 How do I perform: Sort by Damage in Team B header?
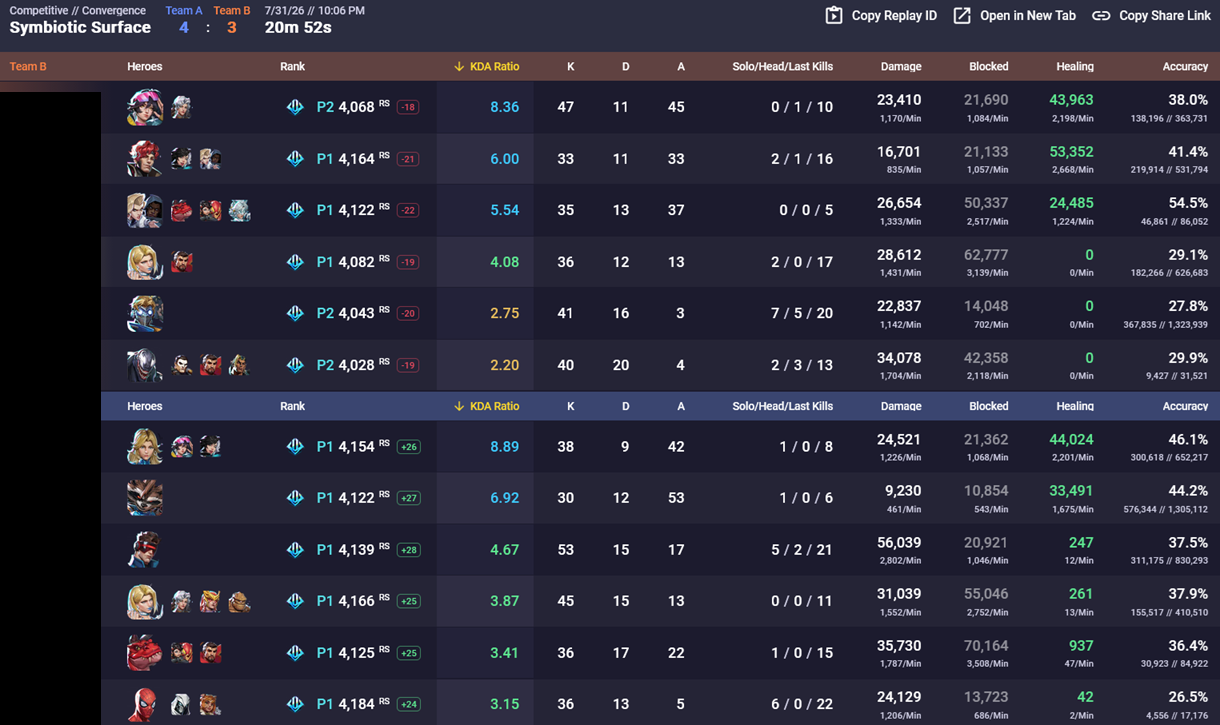click(901, 66)
